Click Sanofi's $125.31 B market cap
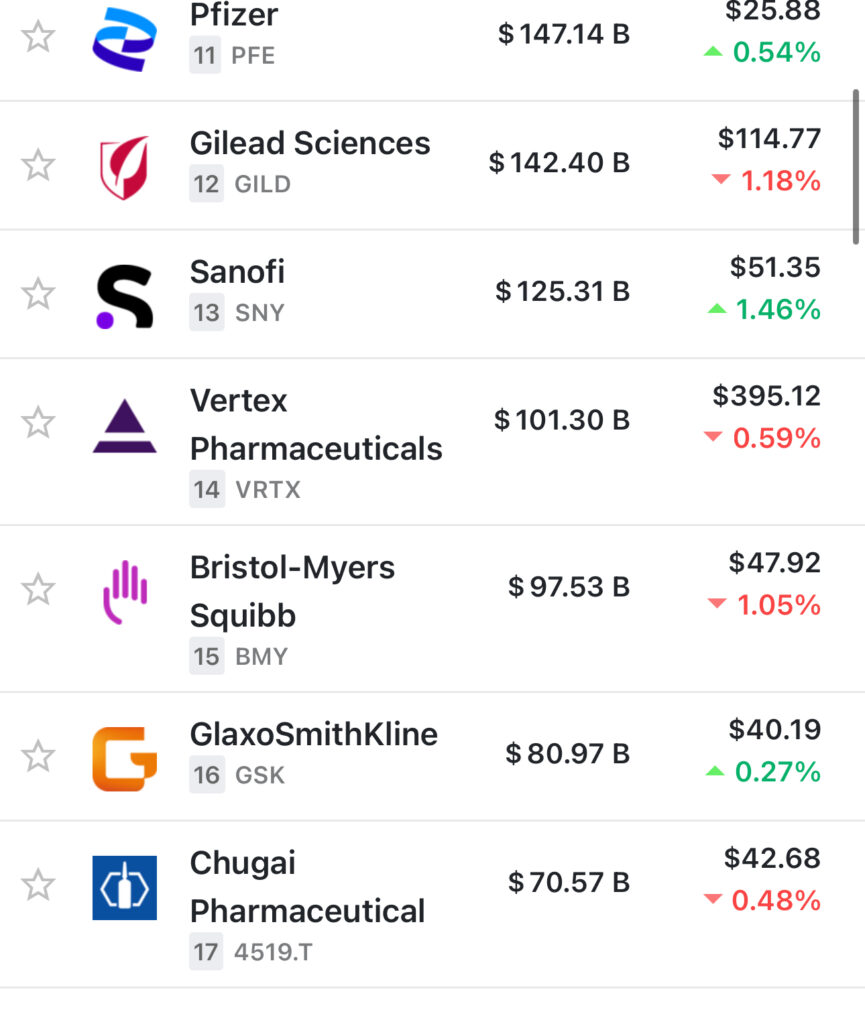The image size is (865, 1024). (x=562, y=291)
